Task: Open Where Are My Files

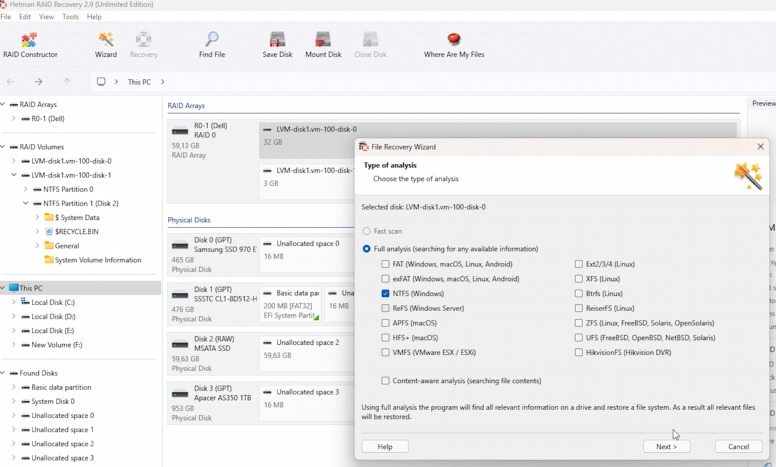Action: (x=454, y=45)
